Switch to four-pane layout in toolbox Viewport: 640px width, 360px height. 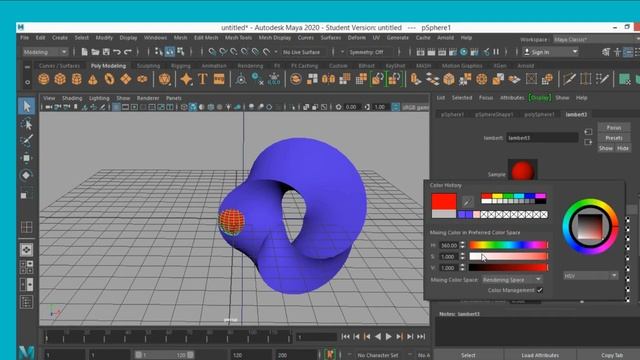pos(27,267)
